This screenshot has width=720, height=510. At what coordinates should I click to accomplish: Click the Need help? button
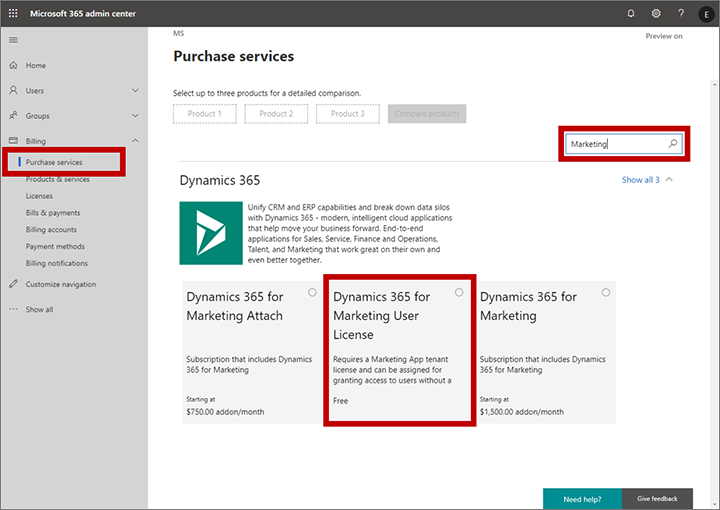tap(582, 498)
